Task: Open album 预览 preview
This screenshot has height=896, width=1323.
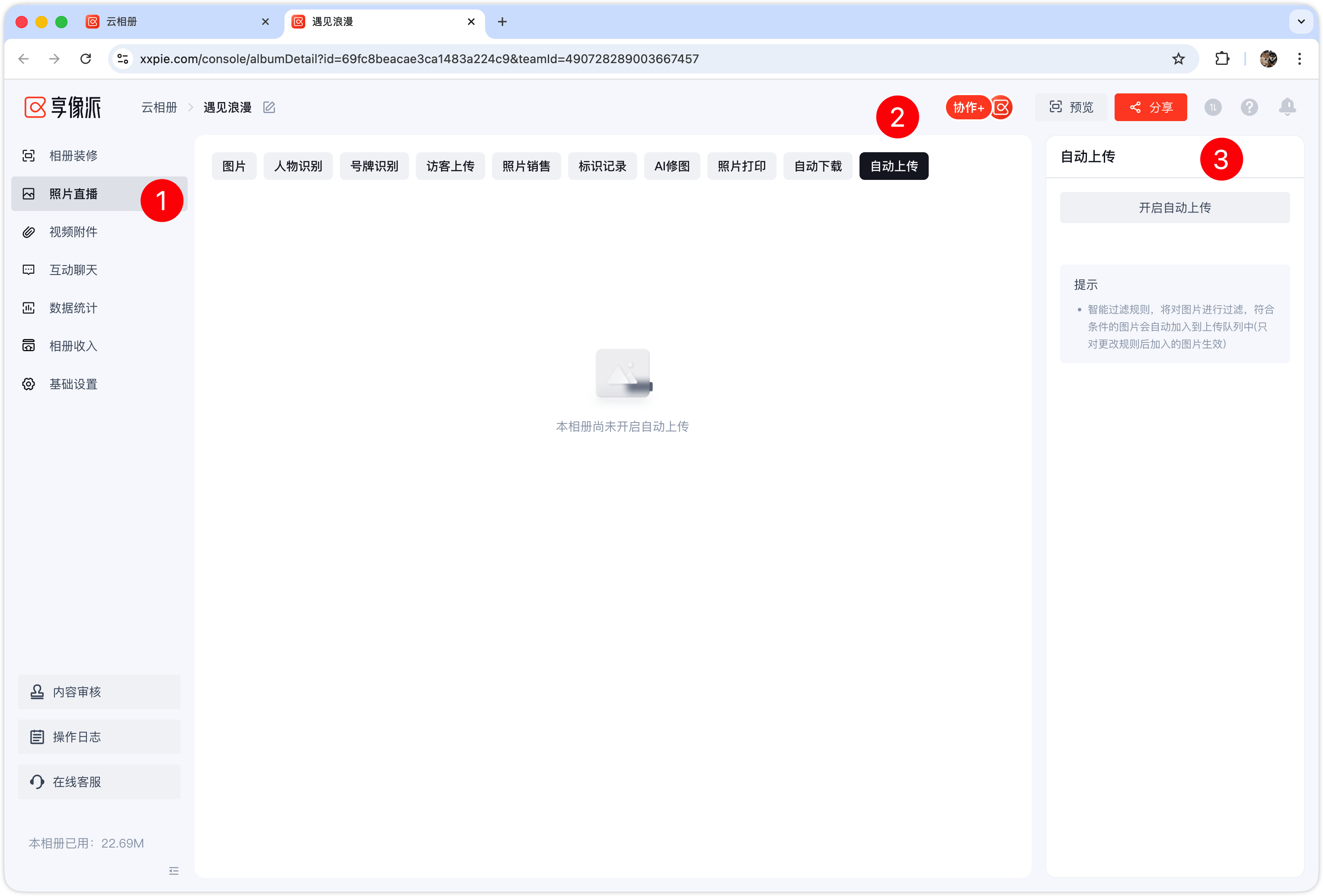Action: [x=1071, y=107]
